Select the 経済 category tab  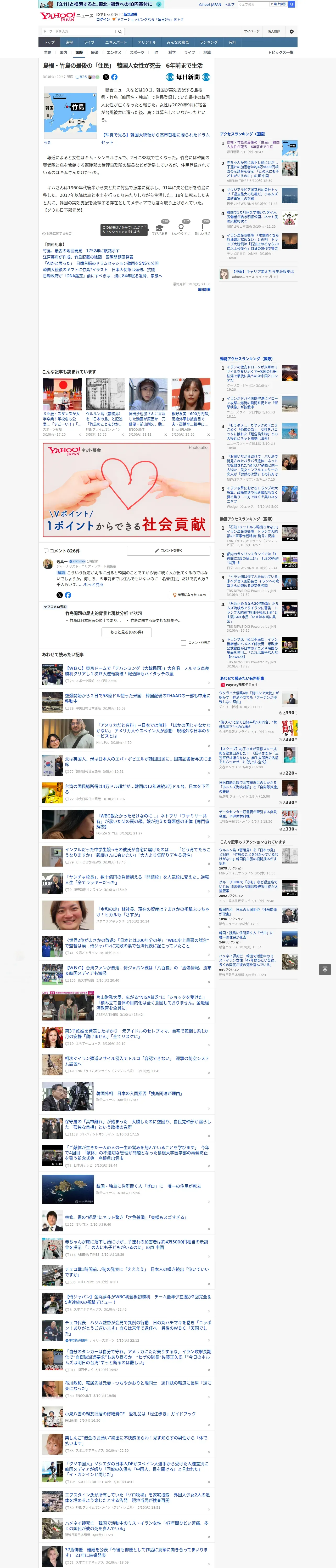(94, 53)
